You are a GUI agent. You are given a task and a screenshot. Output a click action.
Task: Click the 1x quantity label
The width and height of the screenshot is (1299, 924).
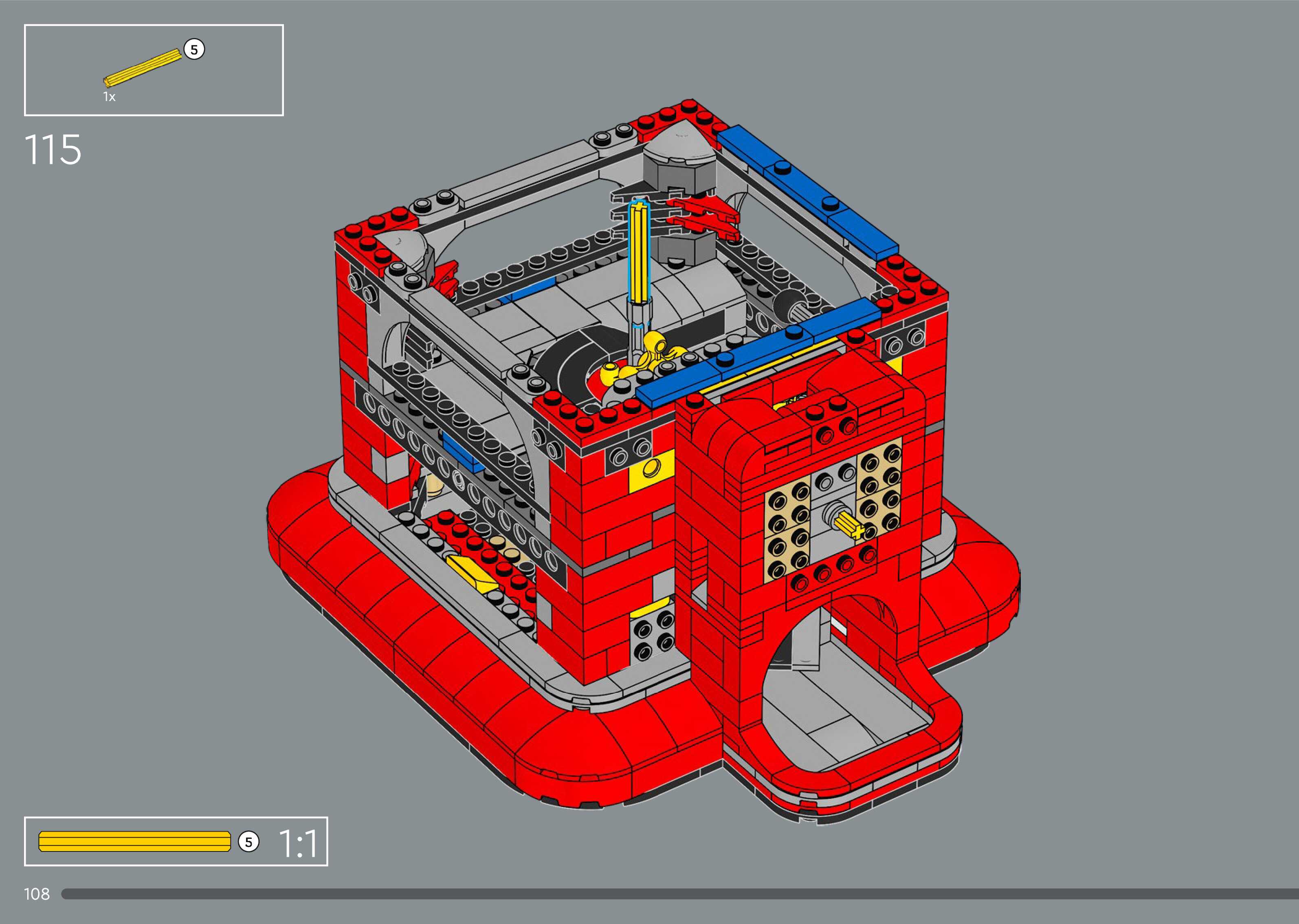click(x=109, y=97)
